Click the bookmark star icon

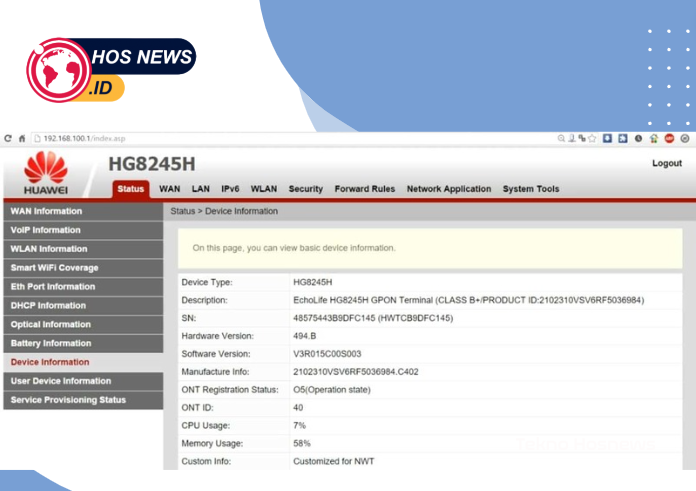[593, 138]
